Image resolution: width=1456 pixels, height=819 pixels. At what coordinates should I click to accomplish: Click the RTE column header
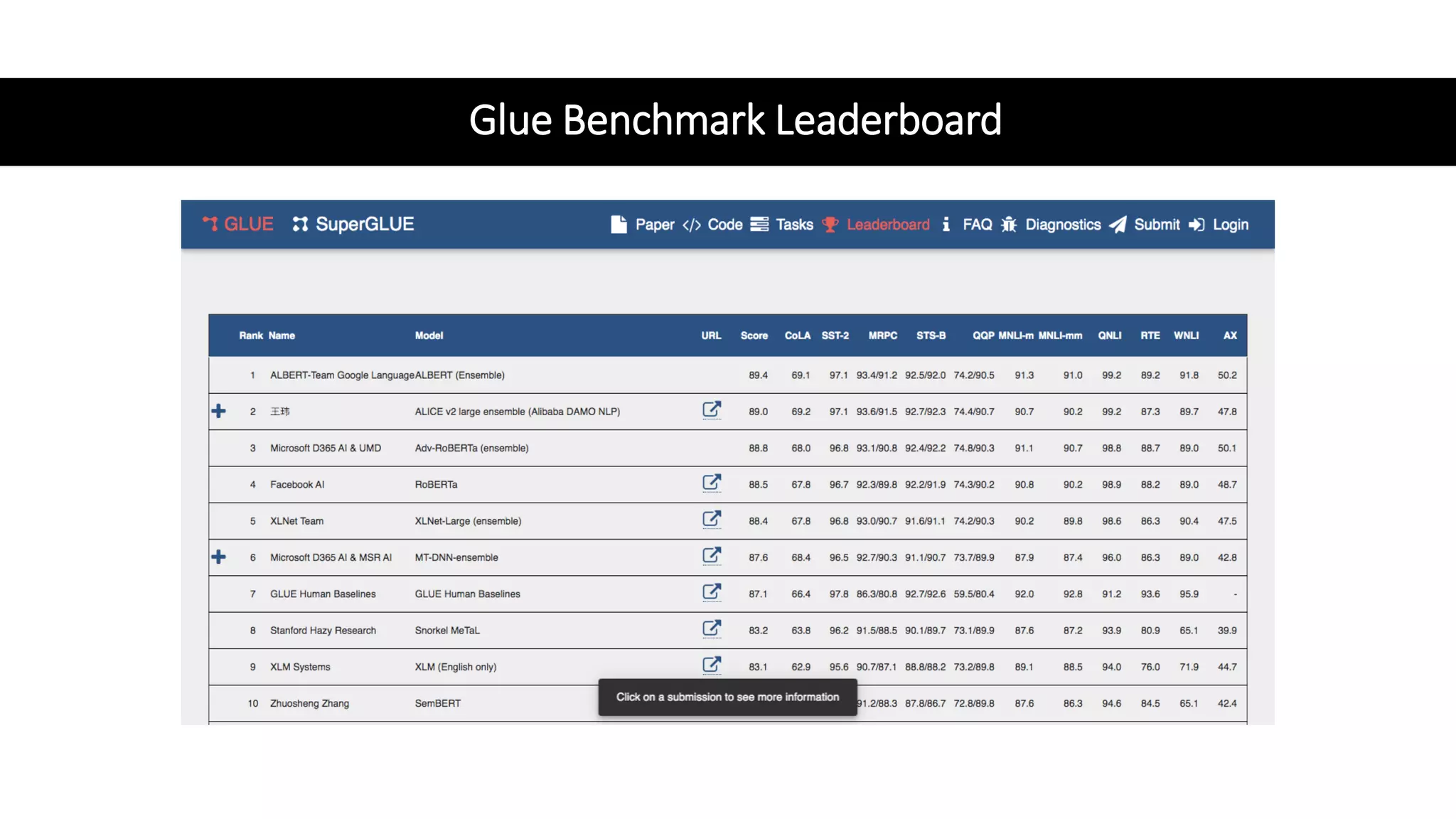coord(1150,336)
